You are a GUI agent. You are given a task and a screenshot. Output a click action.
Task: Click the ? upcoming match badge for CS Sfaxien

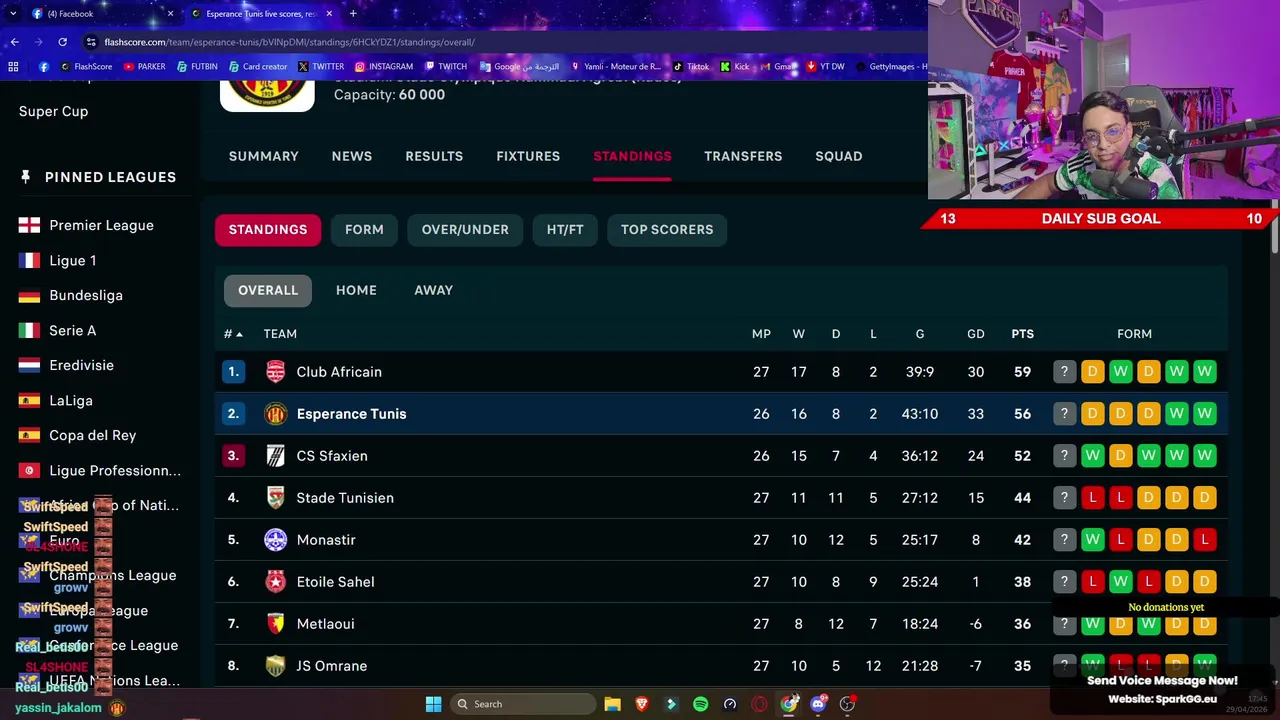(x=1064, y=456)
